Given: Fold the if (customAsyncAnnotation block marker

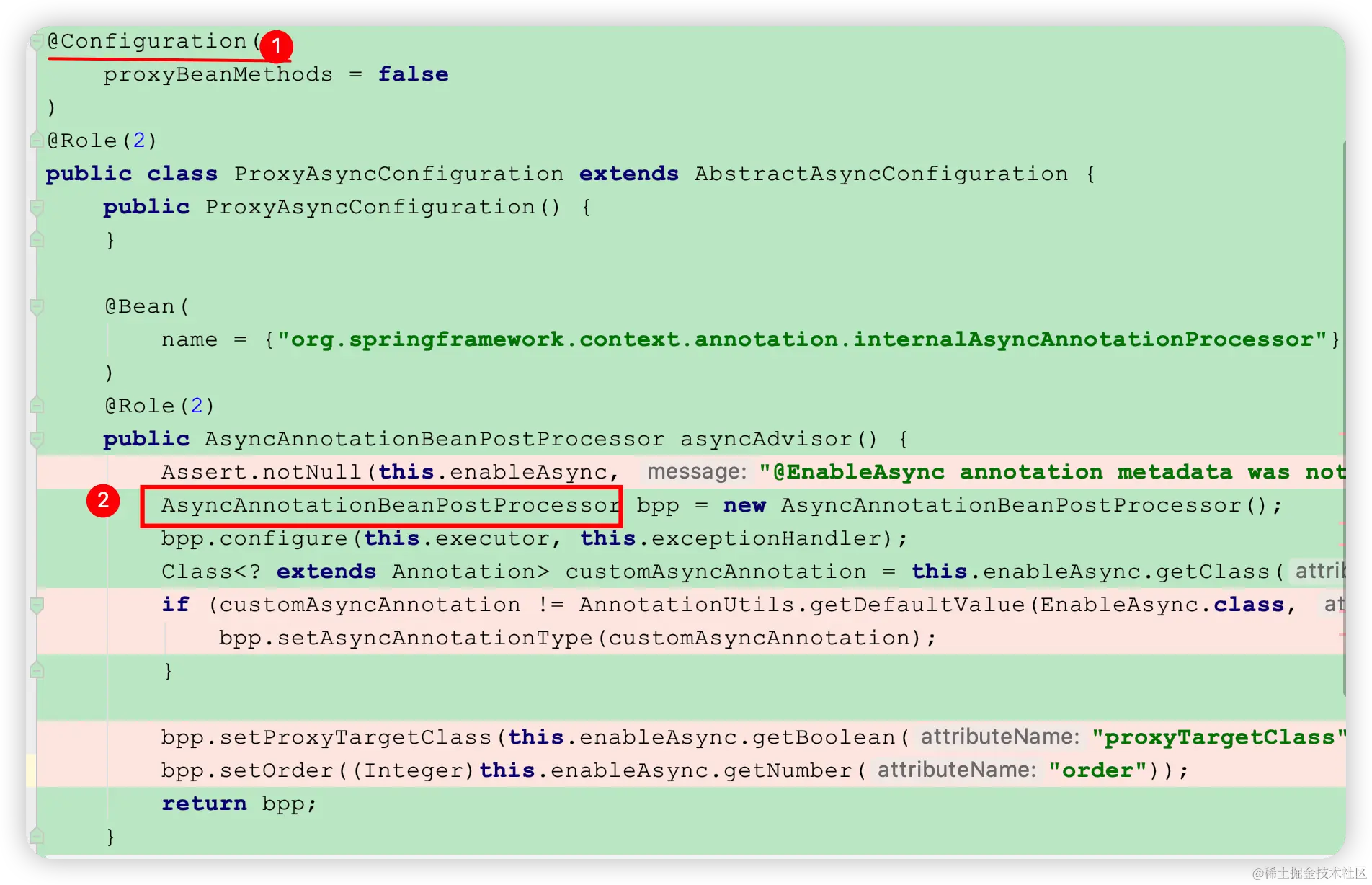Looking at the screenshot, I should point(37,605).
